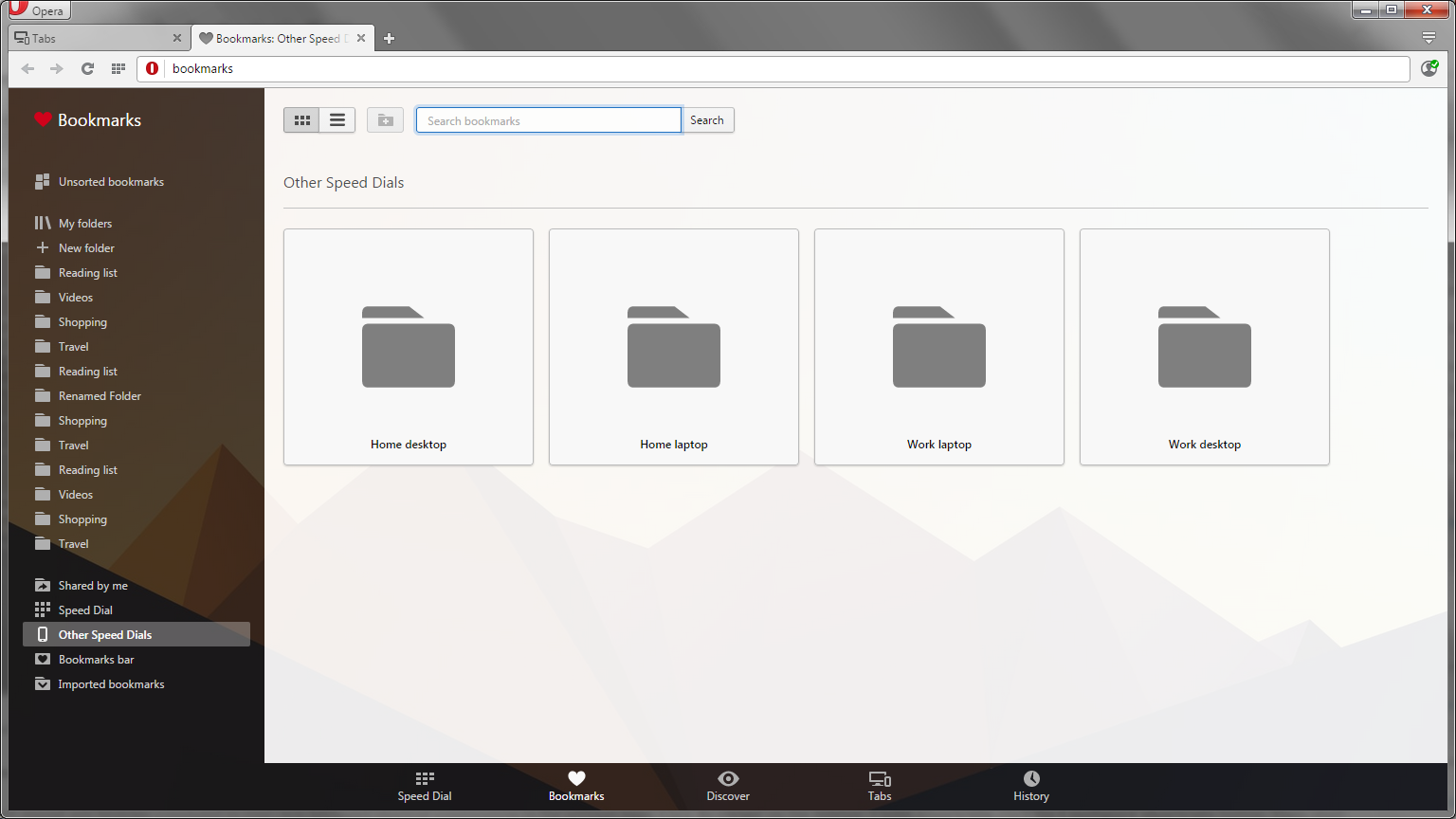Open Speed Dial entry in the sidebar
The width and height of the screenshot is (1456, 819).
[x=84, y=610]
